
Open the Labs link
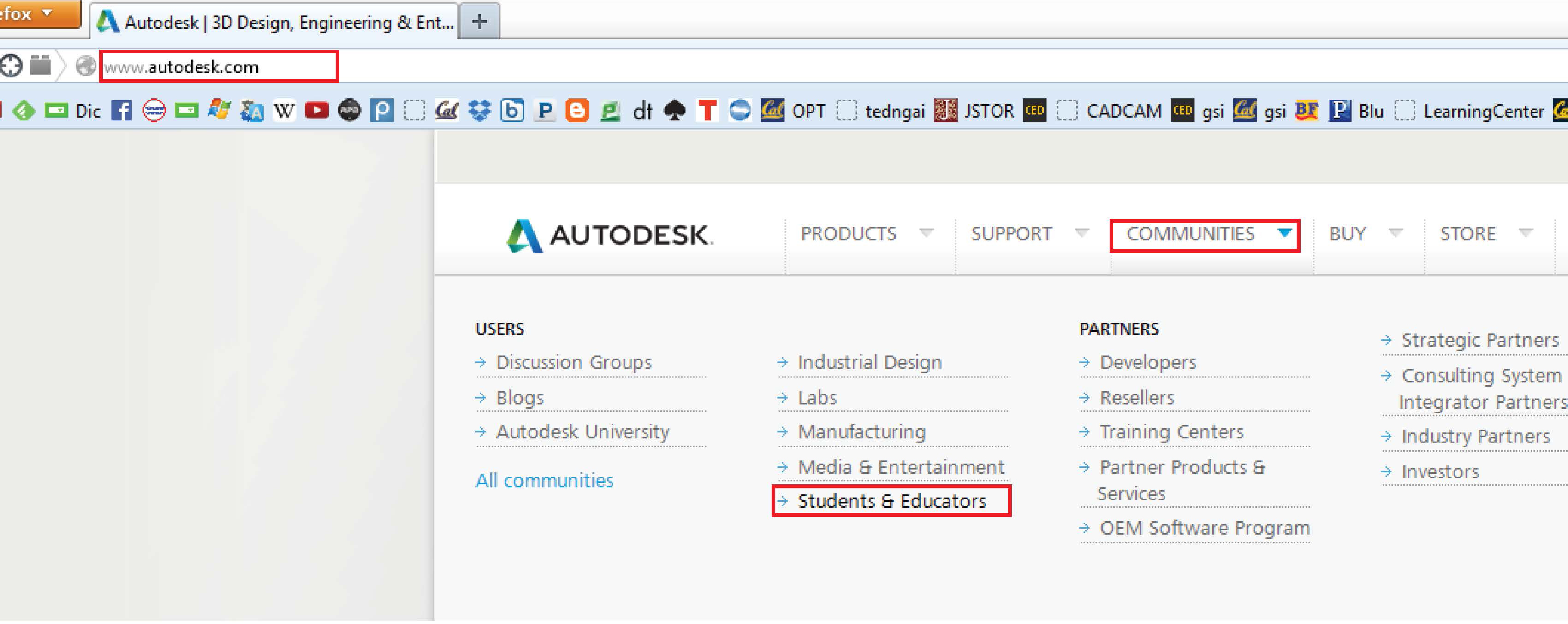pyautogui.click(x=817, y=398)
